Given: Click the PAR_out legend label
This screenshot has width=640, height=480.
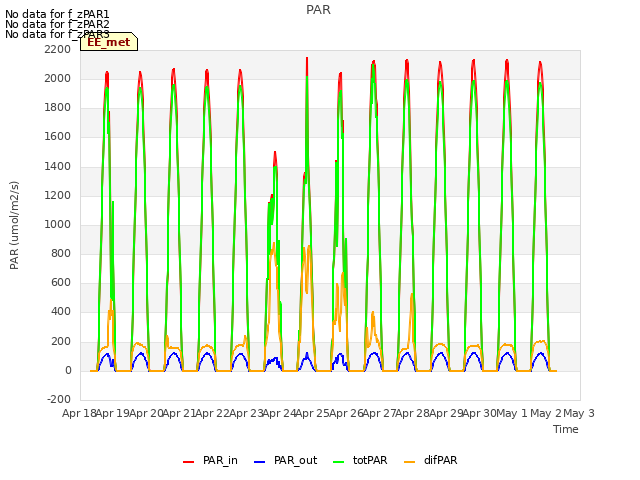Looking at the screenshot, I should (295, 460).
